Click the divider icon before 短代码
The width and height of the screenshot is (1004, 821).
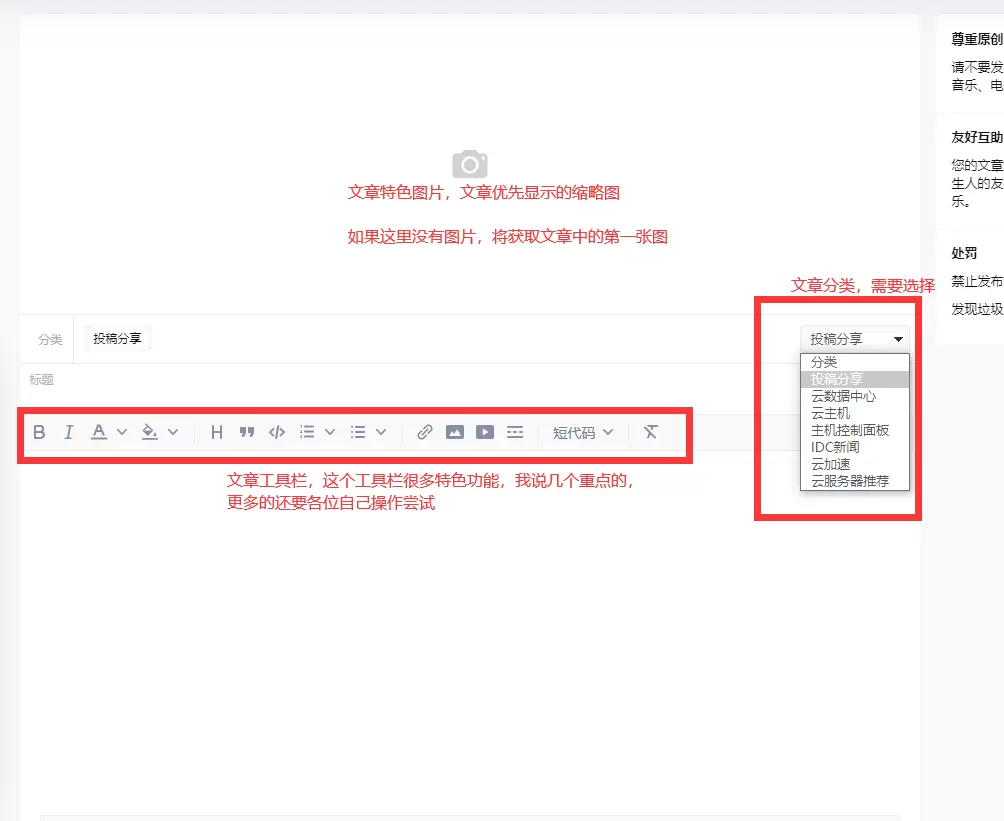pyautogui.click(x=514, y=432)
